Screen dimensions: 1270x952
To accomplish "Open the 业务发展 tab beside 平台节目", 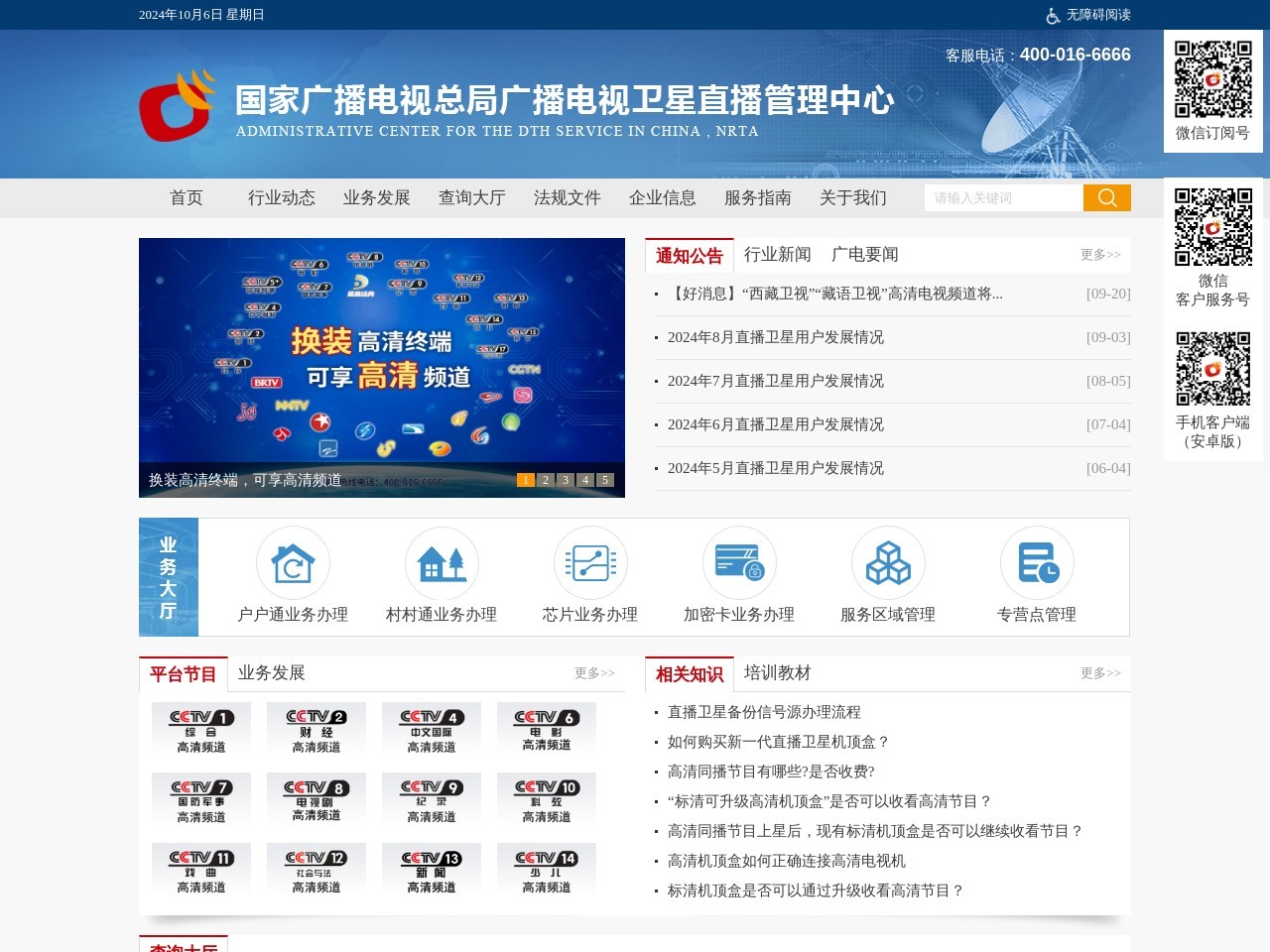I will pos(271,672).
